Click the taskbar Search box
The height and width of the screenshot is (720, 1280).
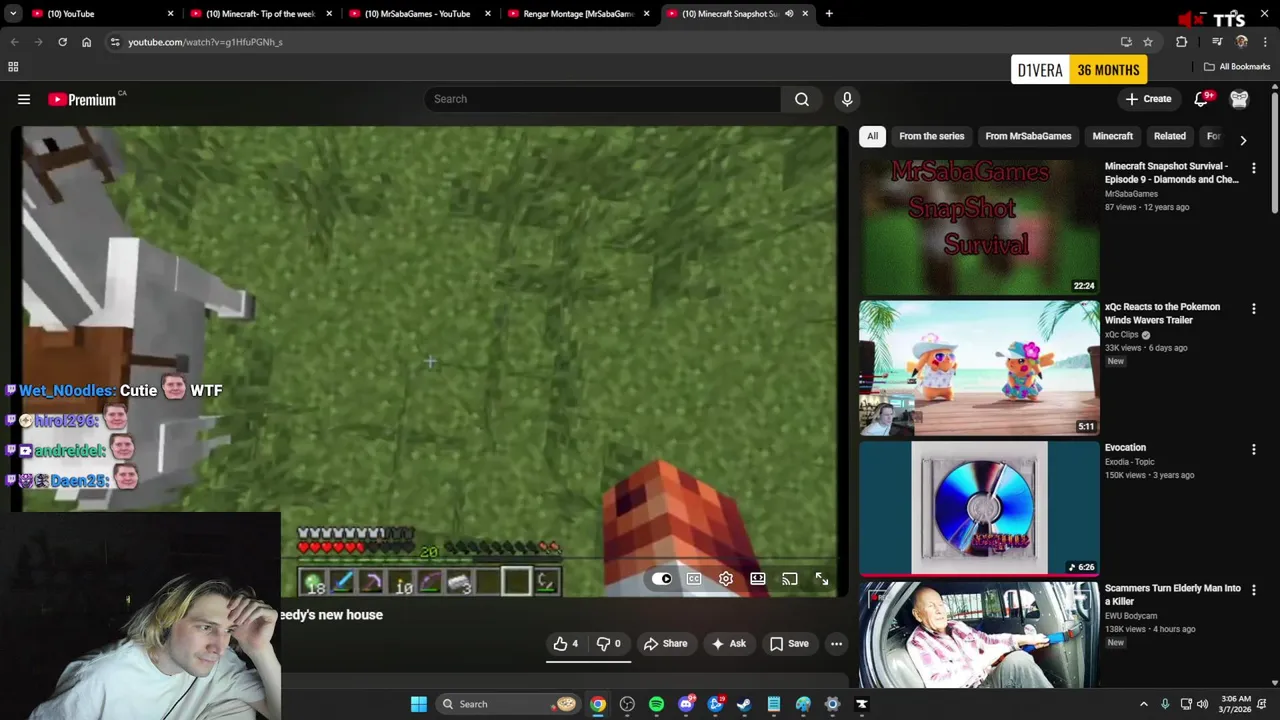click(508, 704)
